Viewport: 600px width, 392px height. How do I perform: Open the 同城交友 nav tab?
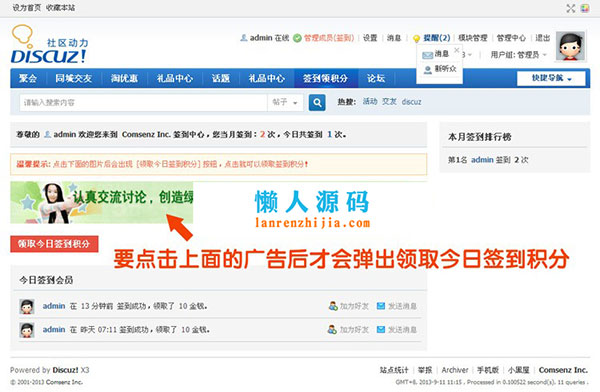click(73, 78)
